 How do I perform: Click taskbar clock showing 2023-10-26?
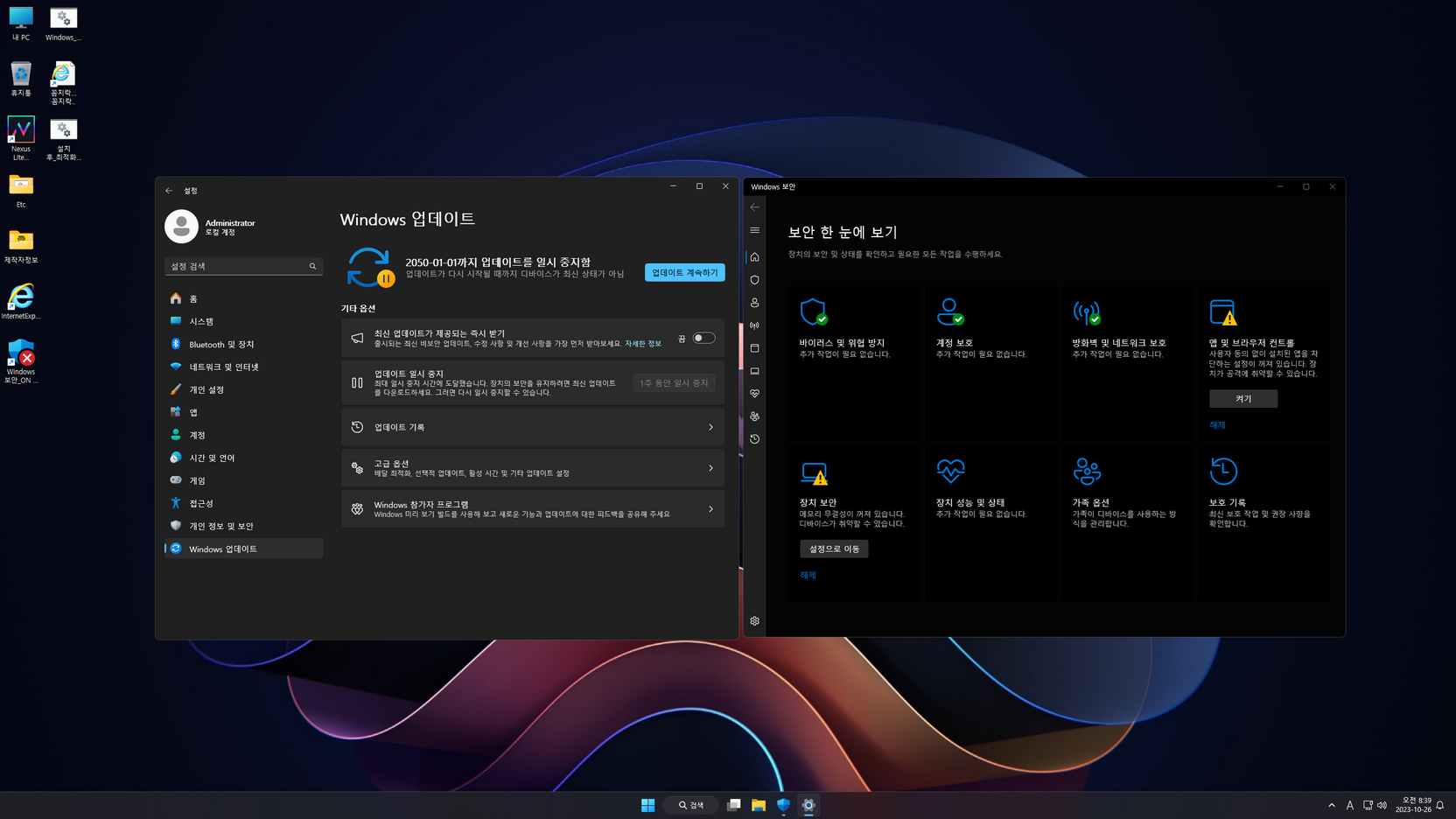pyautogui.click(x=1414, y=805)
